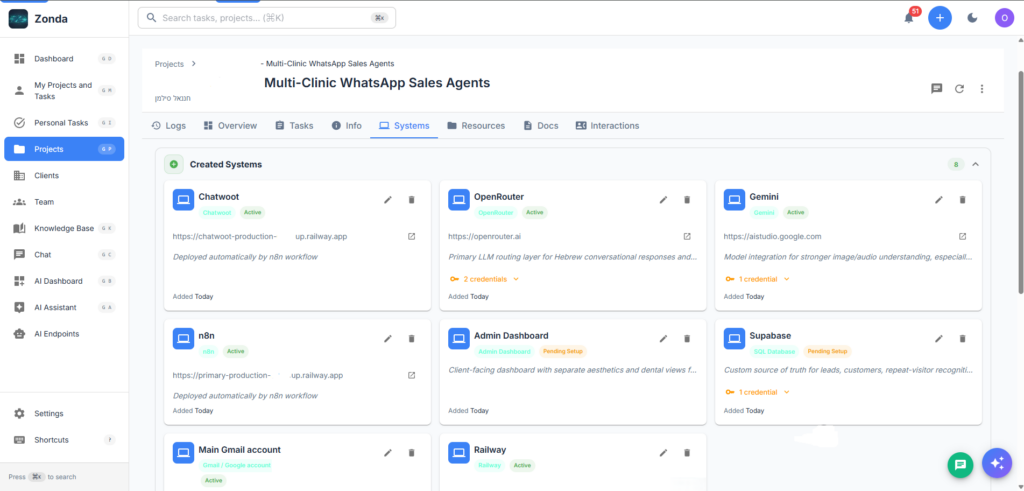Switch to the Interactions tab
The height and width of the screenshot is (491, 1024).
[x=607, y=125]
